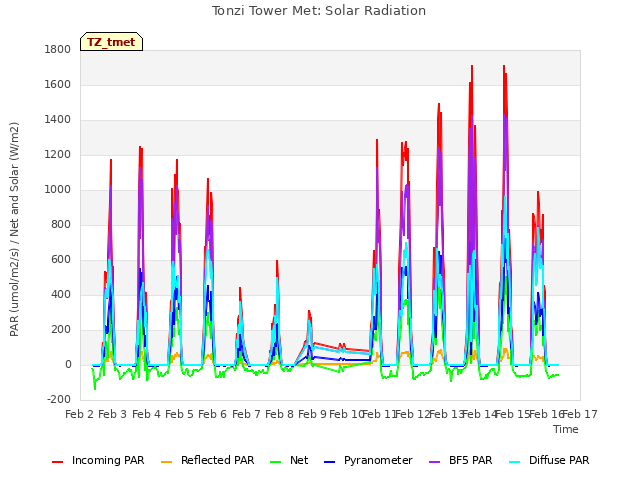Click the 1400 y-axis tick label
640x480 pixels.
click(58, 120)
